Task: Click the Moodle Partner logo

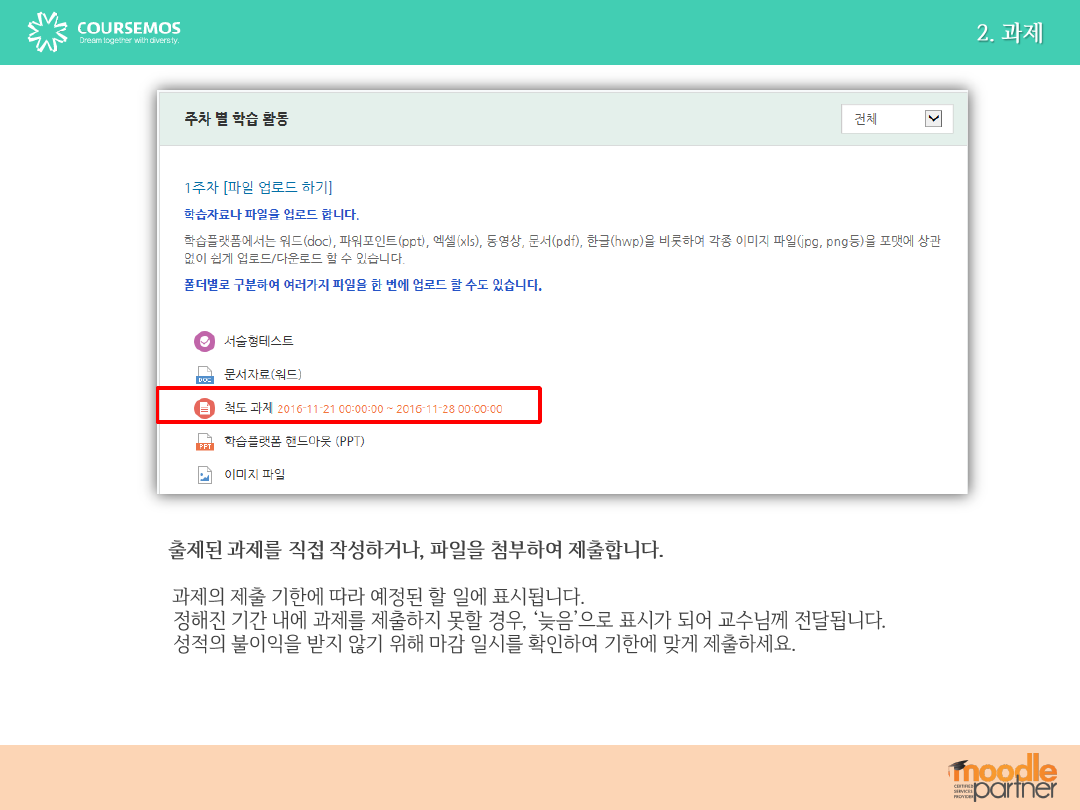Action: 1001,778
